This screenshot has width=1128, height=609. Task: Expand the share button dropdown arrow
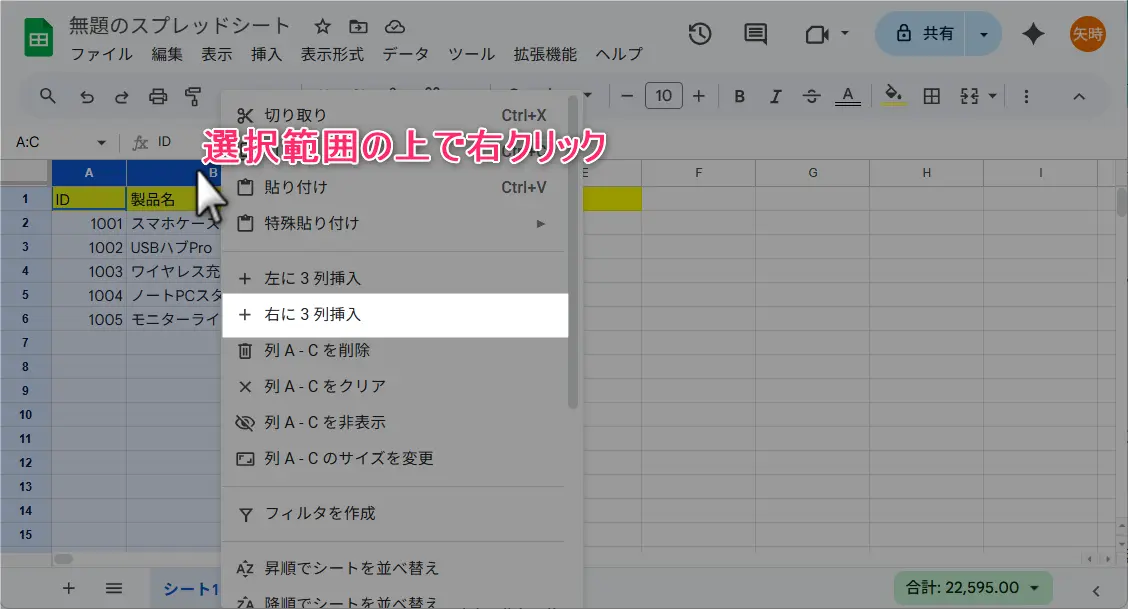pos(984,34)
